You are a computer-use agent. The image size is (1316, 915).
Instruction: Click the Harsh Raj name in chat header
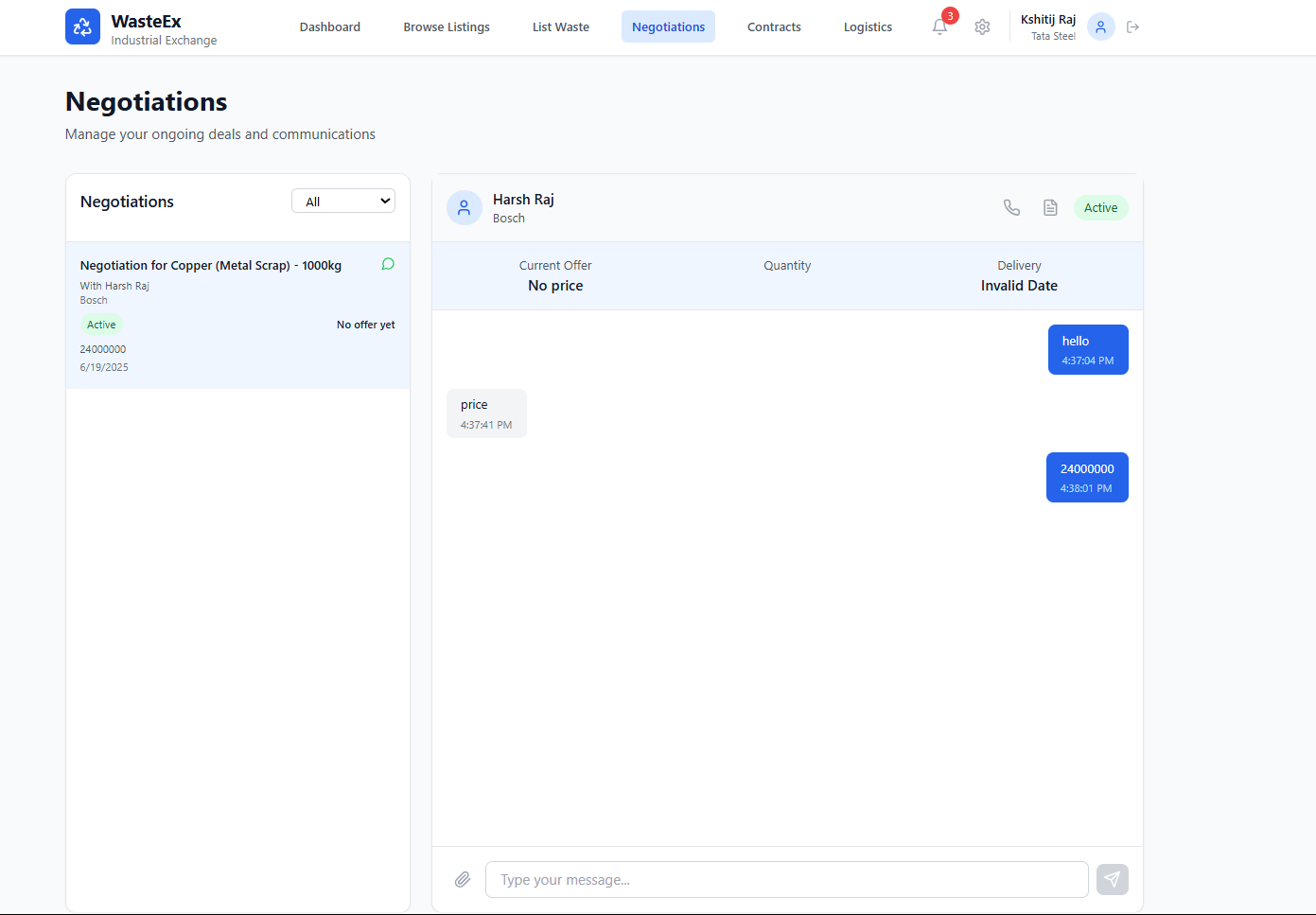click(523, 200)
